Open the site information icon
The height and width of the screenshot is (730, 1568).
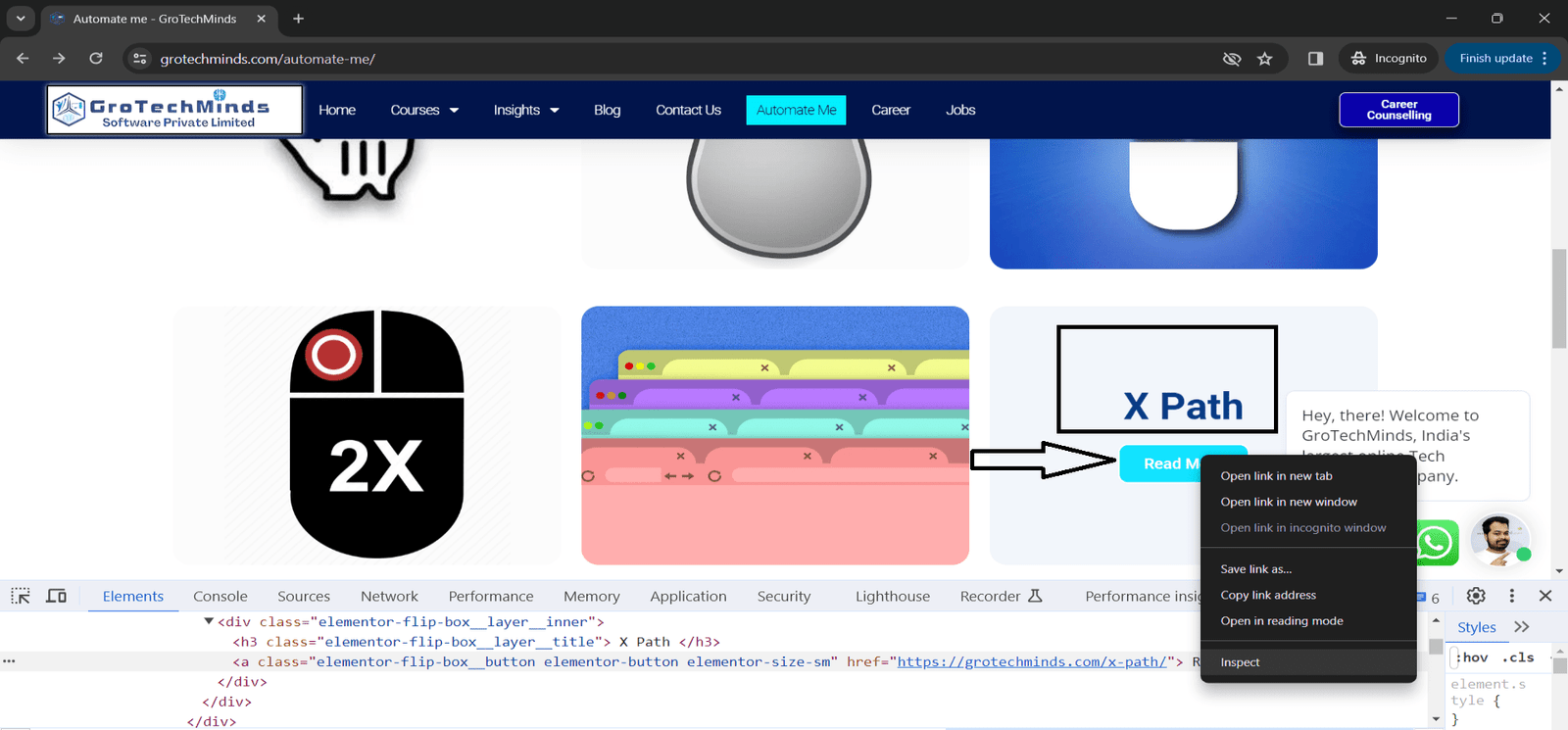[x=140, y=59]
